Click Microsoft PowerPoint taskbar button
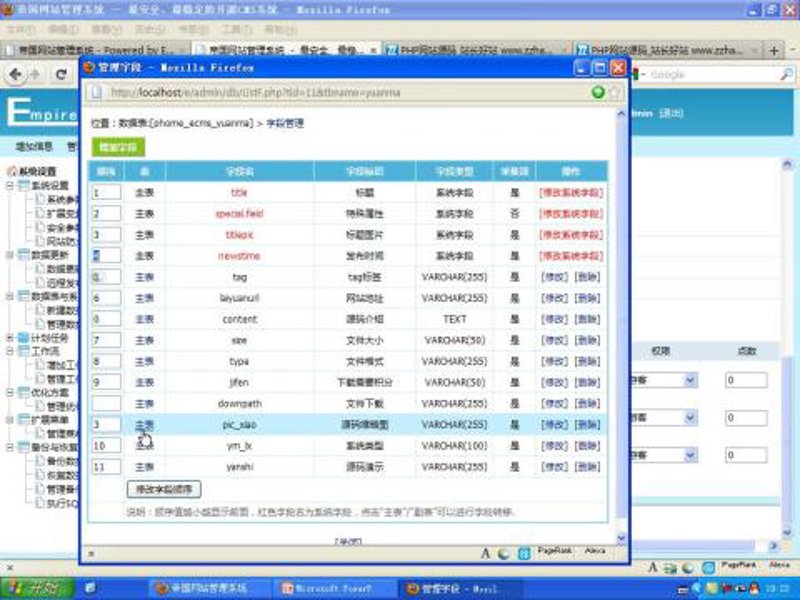Image resolution: width=800 pixels, height=600 pixels. (334, 588)
